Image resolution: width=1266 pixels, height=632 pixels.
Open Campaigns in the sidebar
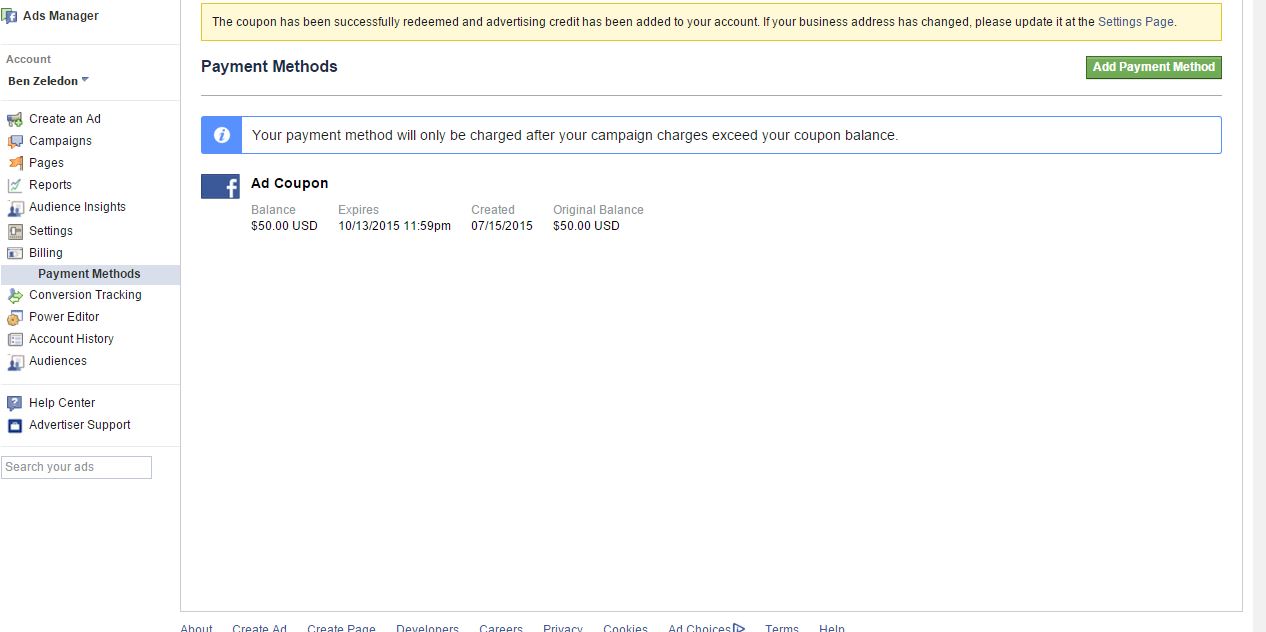60,141
